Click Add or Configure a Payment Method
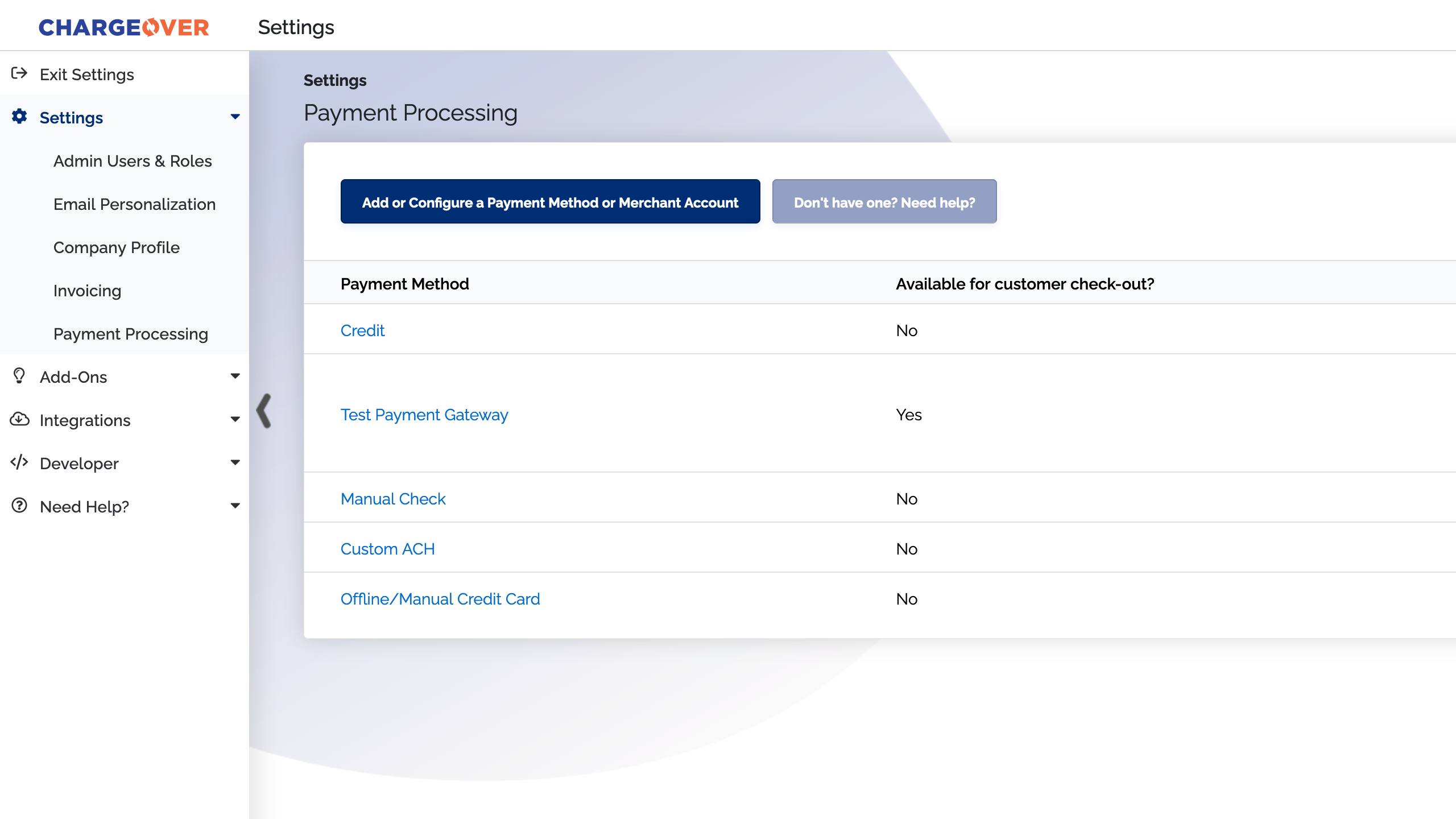The width and height of the screenshot is (1456, 819). [x=550, y=202]
